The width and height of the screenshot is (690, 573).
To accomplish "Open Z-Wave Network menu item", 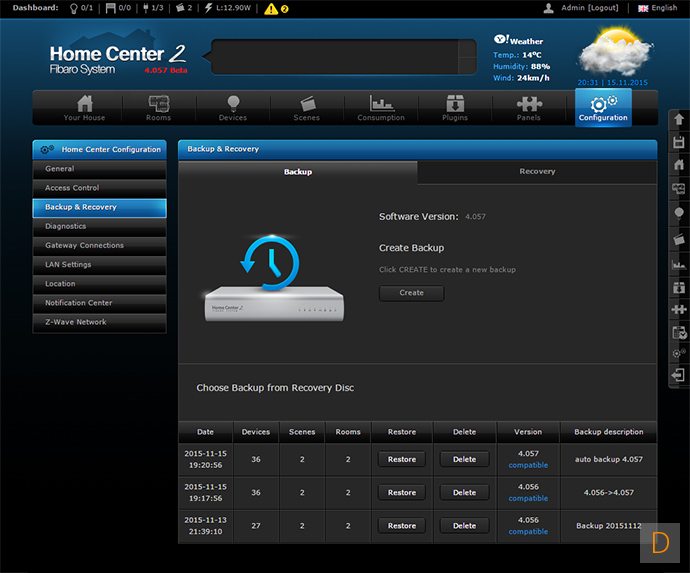I will click(x=99, y=322).
